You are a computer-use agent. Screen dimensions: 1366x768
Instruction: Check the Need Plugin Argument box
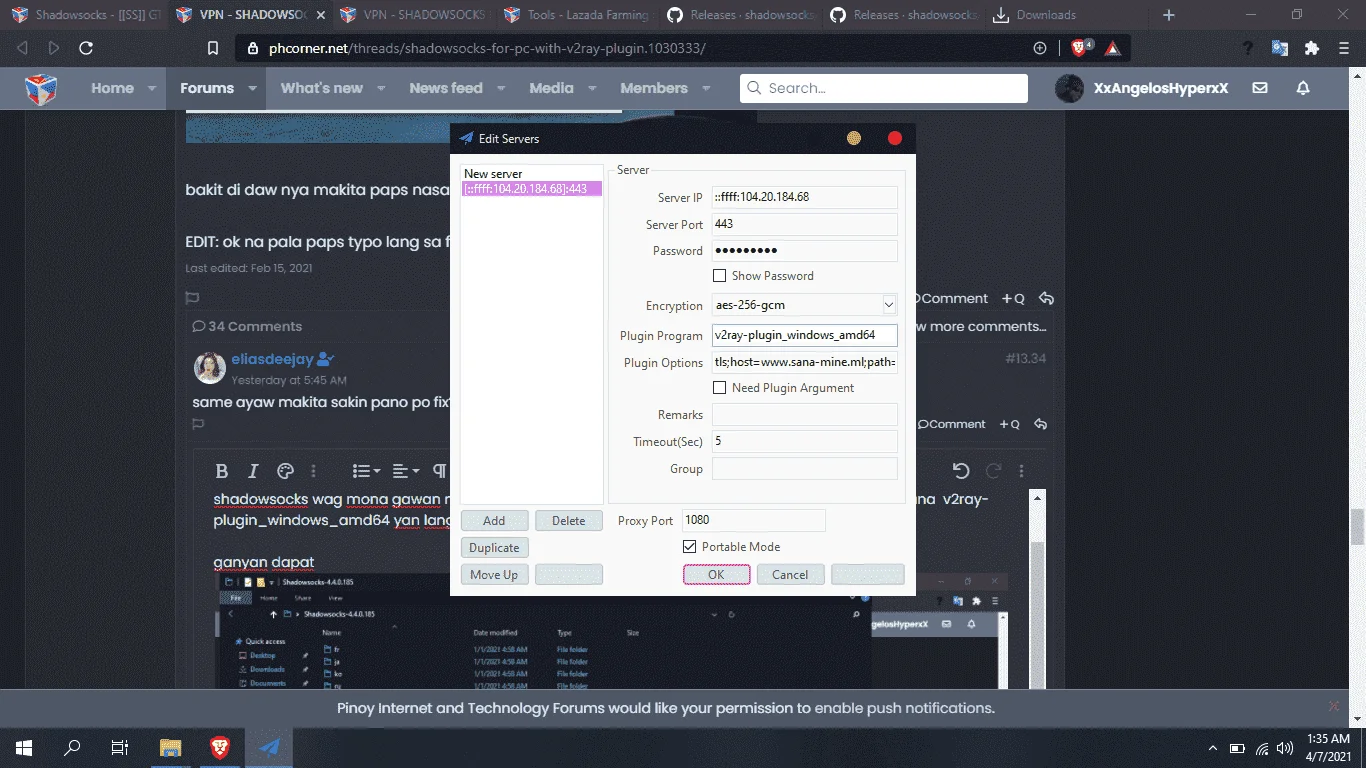click(719, 387)
